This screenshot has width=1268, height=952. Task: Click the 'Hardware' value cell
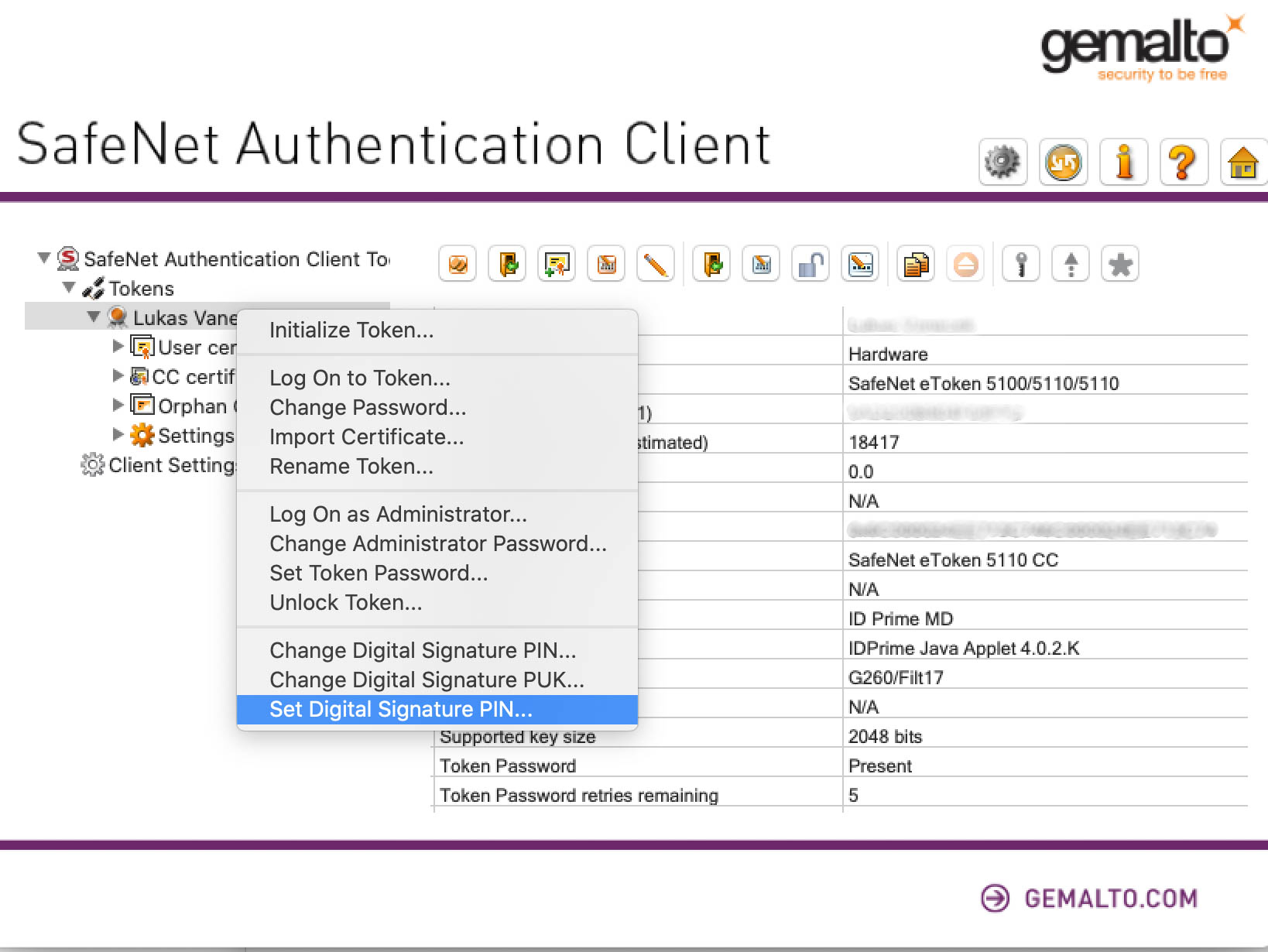(x=888, y=354)
